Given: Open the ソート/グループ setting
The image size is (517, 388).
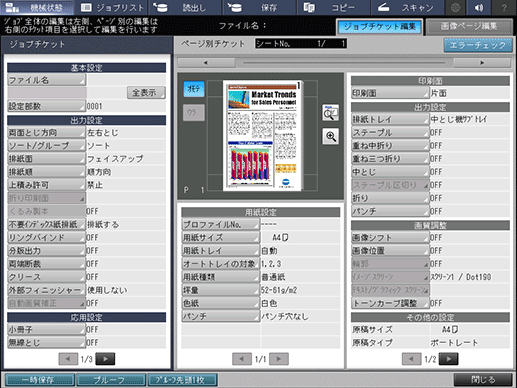Looking at the screenshot, I should click(x=46, y=146).
